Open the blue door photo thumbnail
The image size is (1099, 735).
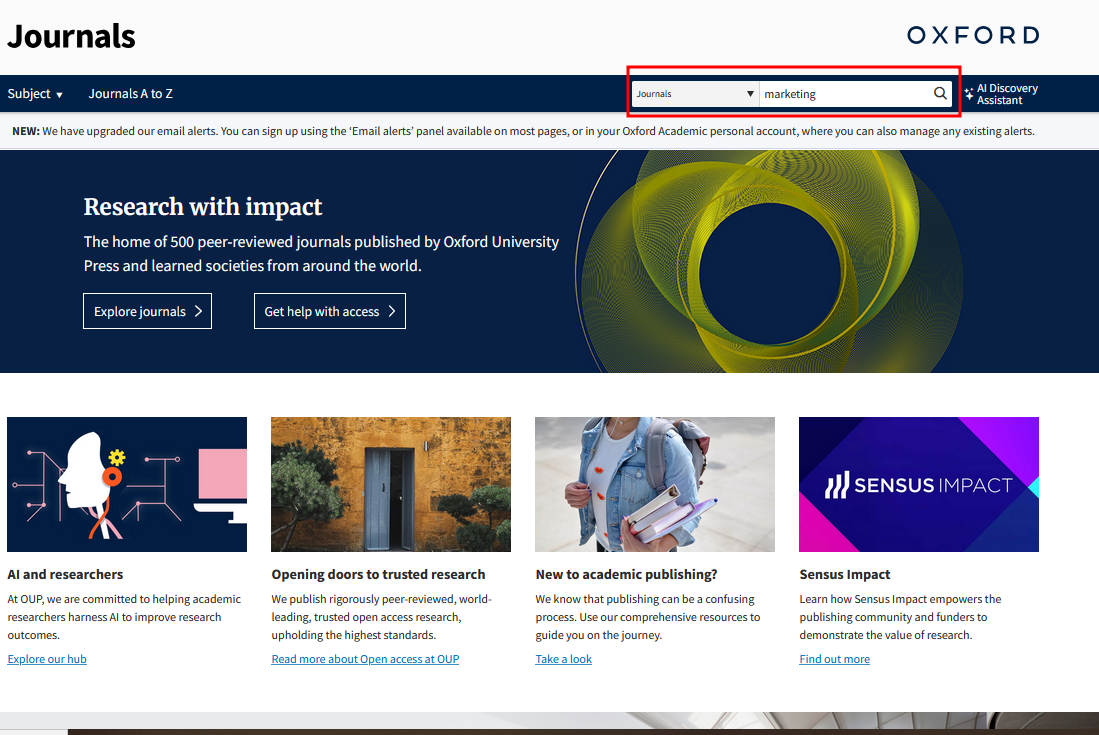(x=391, y=484)
